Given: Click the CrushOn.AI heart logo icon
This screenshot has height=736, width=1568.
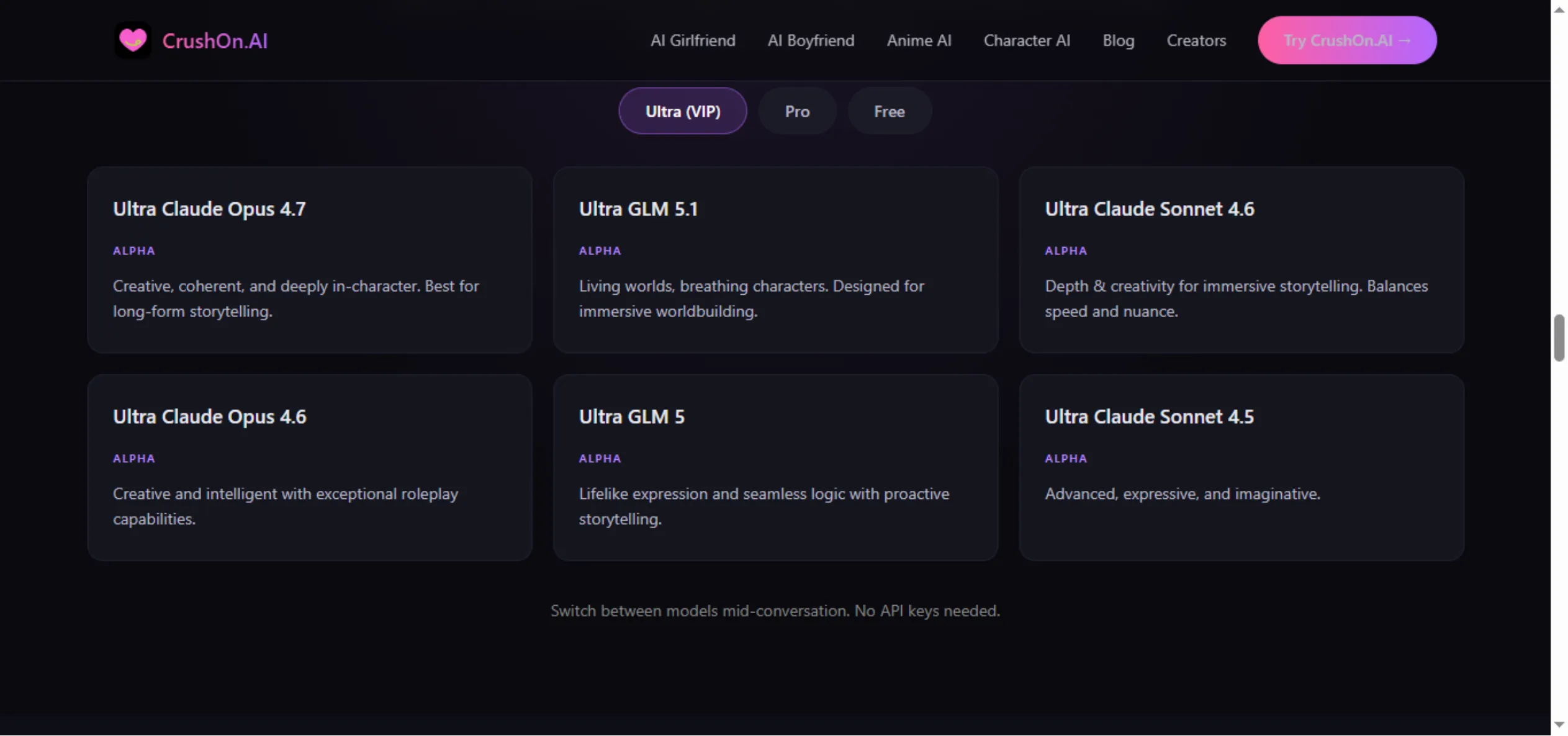Looking at the screenshot, I should pos(133,40).
